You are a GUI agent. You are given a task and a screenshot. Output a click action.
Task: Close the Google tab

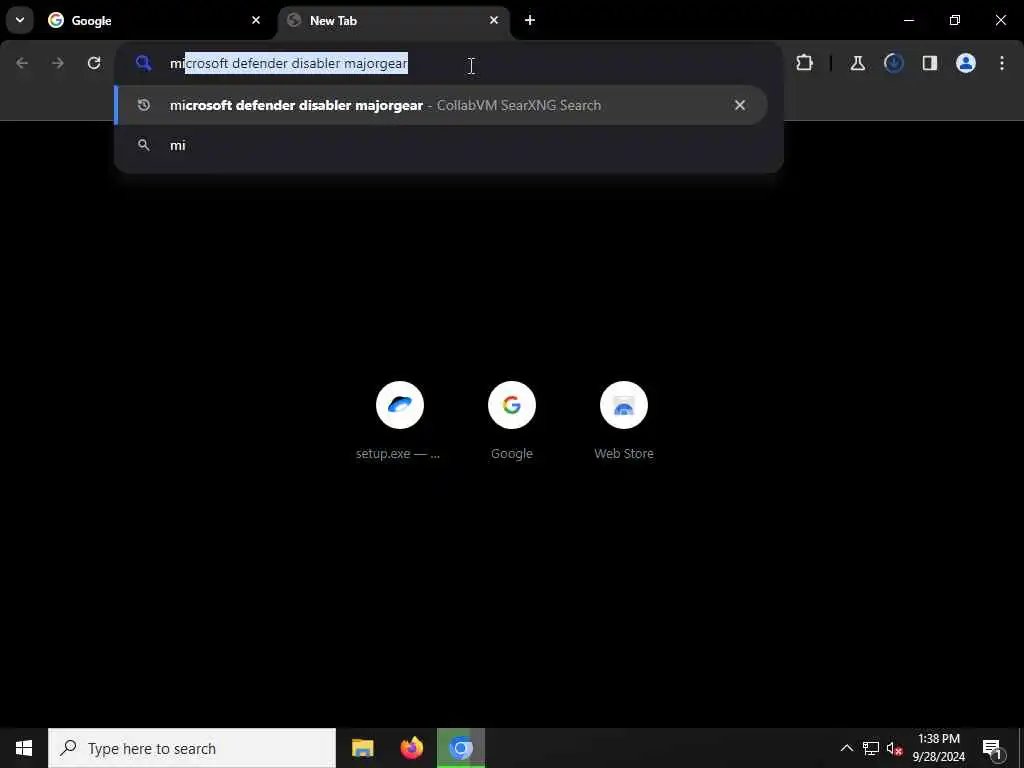point(256,20)
